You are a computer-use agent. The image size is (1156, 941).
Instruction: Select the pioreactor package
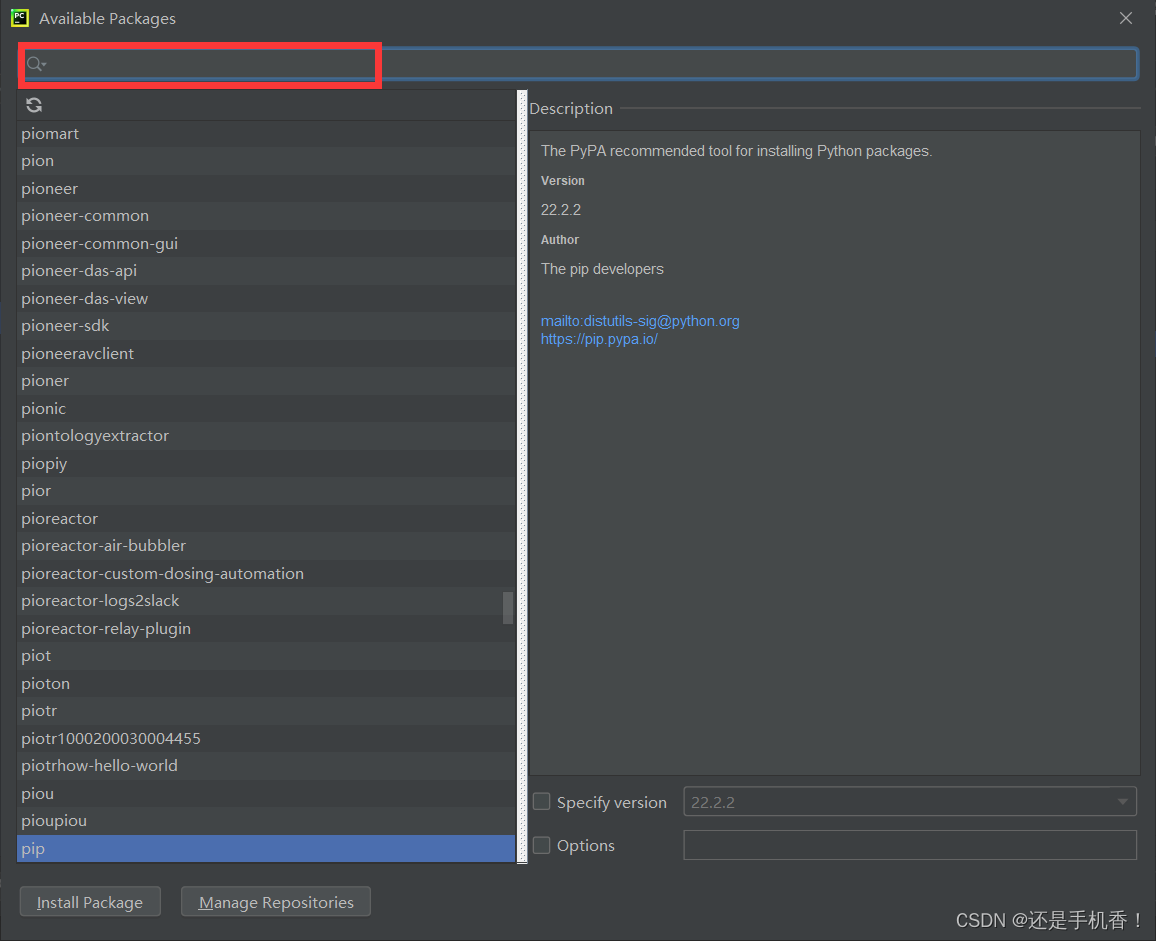266,519
